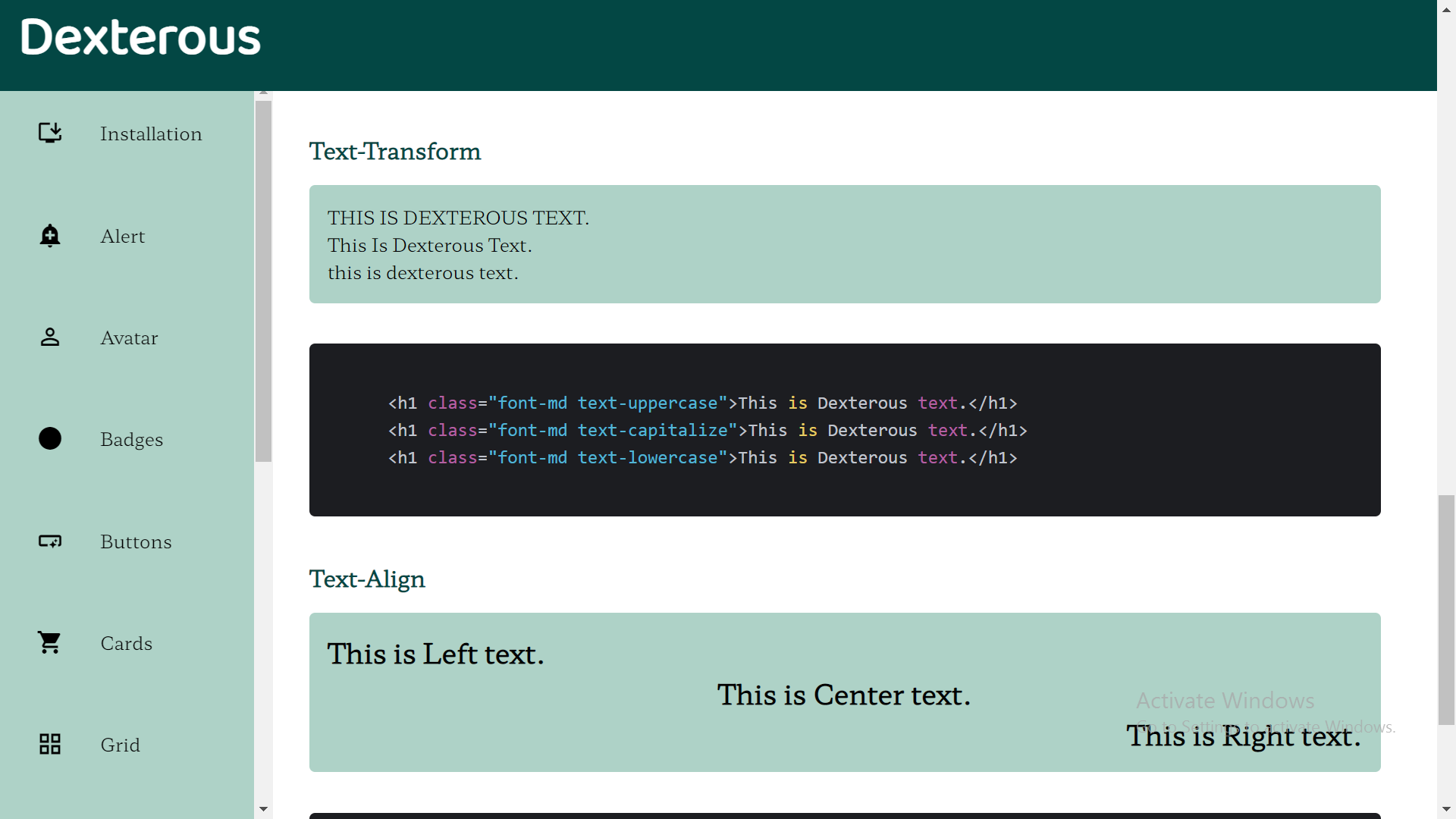Click the page scroll down arrow

click(x=1446, y=810)
